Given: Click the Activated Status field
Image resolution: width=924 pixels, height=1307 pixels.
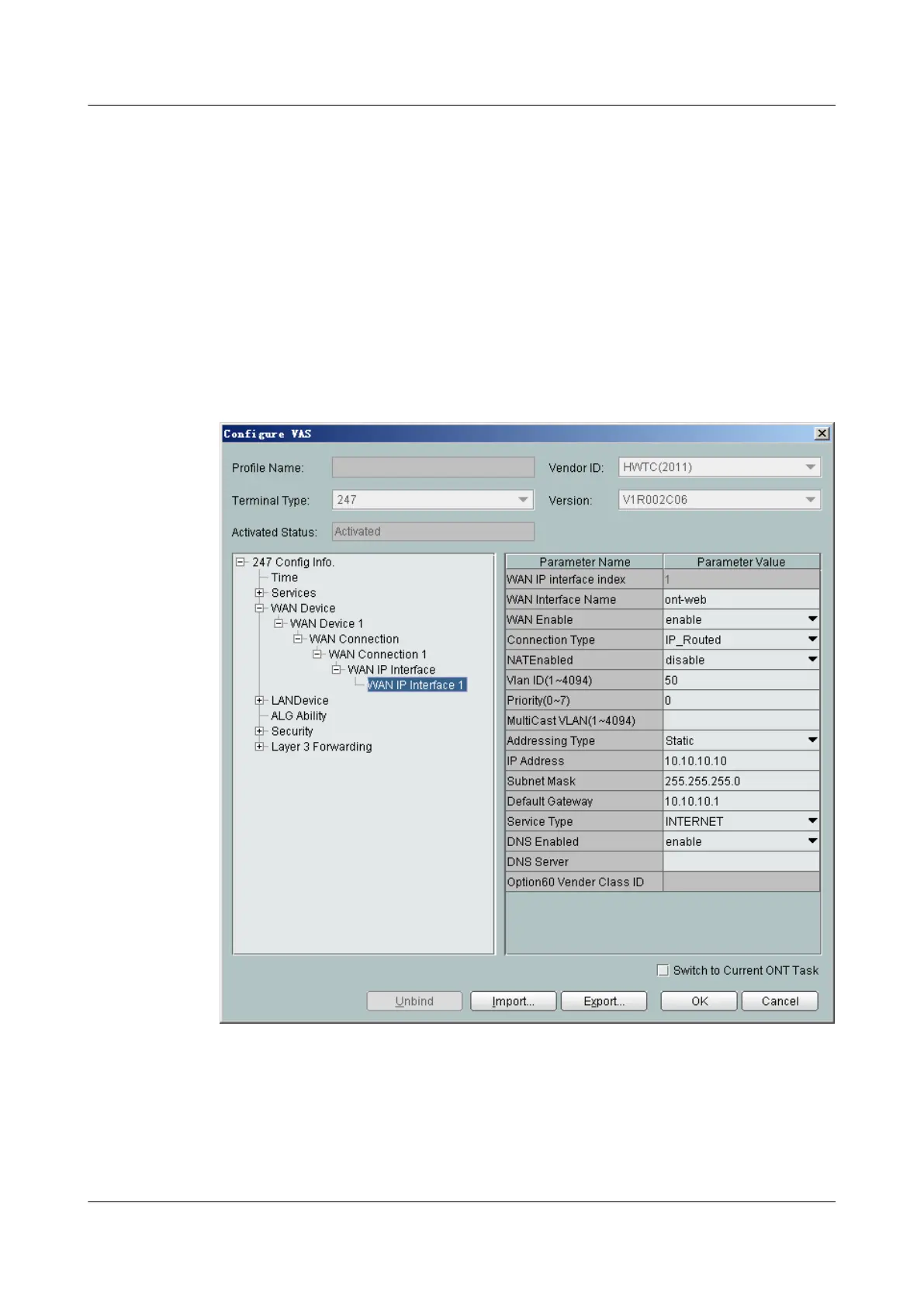Looking at the screenshot, I should [433, 532].
